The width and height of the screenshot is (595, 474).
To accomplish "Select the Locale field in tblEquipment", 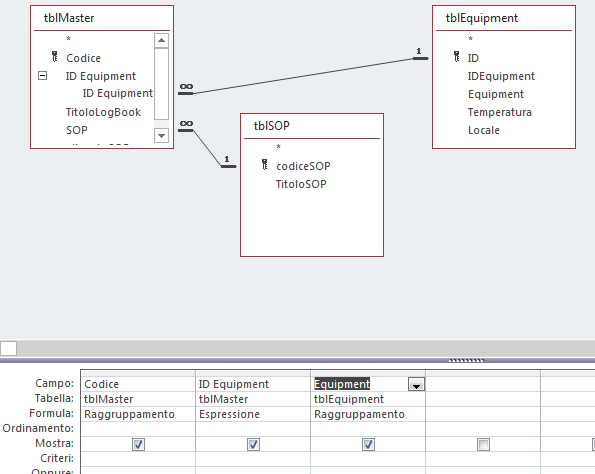I will [x=483, y=130].
